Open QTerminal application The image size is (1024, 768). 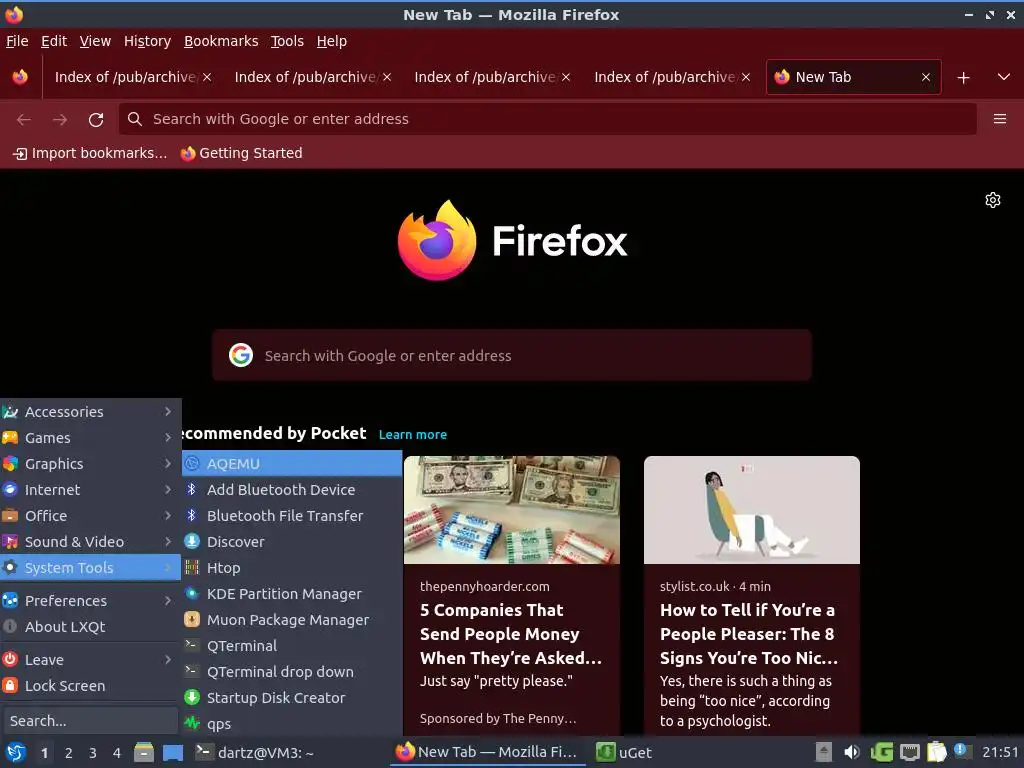pos(292,646)
